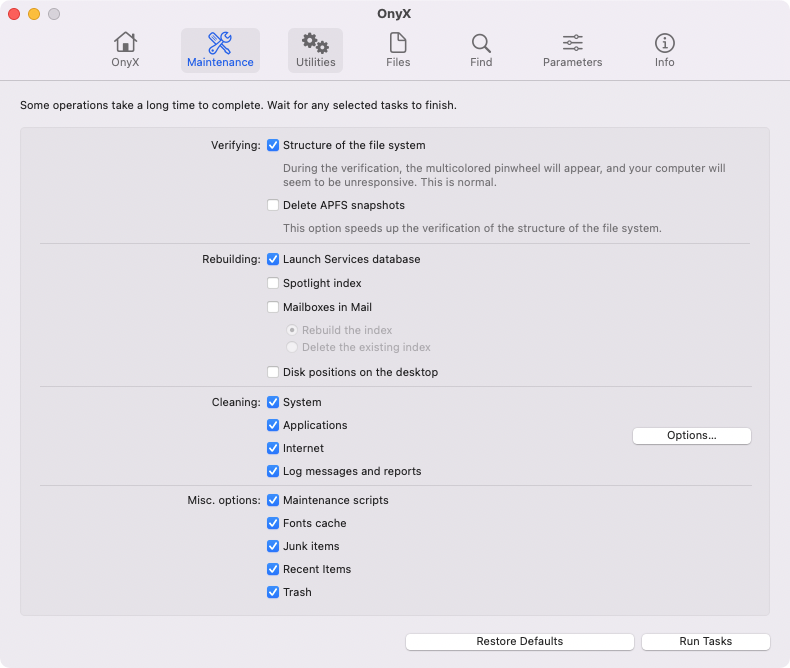This screenshot has width=790, height=668.
Task: Close the OnyX window
Action: pyautogui.click(x=14, y=14)
